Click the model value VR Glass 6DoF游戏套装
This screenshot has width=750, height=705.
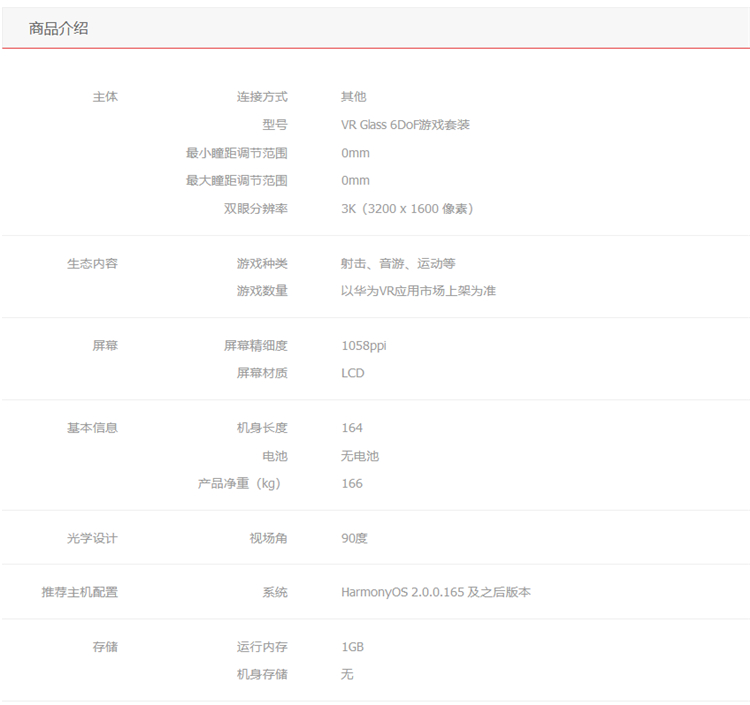(405, 125)
